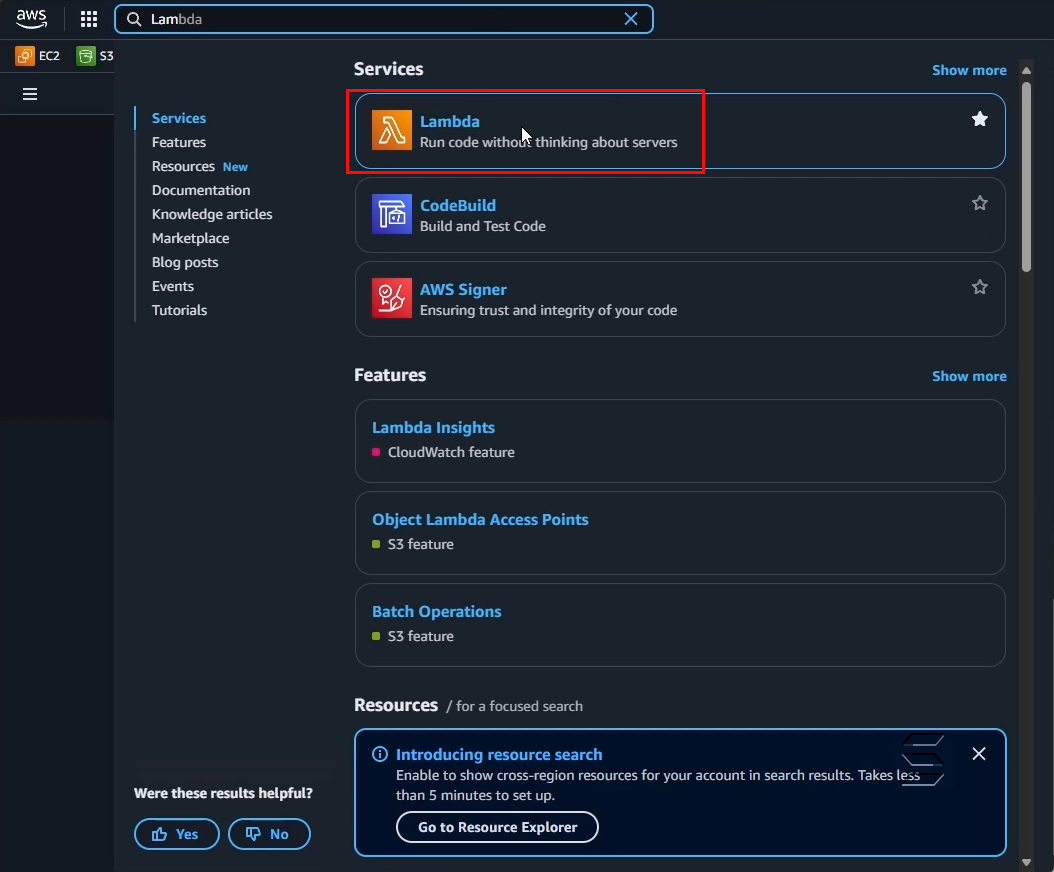The image size is (1054, 872).
Task: Click the AWS Signer service icon
Action: click(x=392, y=299)
